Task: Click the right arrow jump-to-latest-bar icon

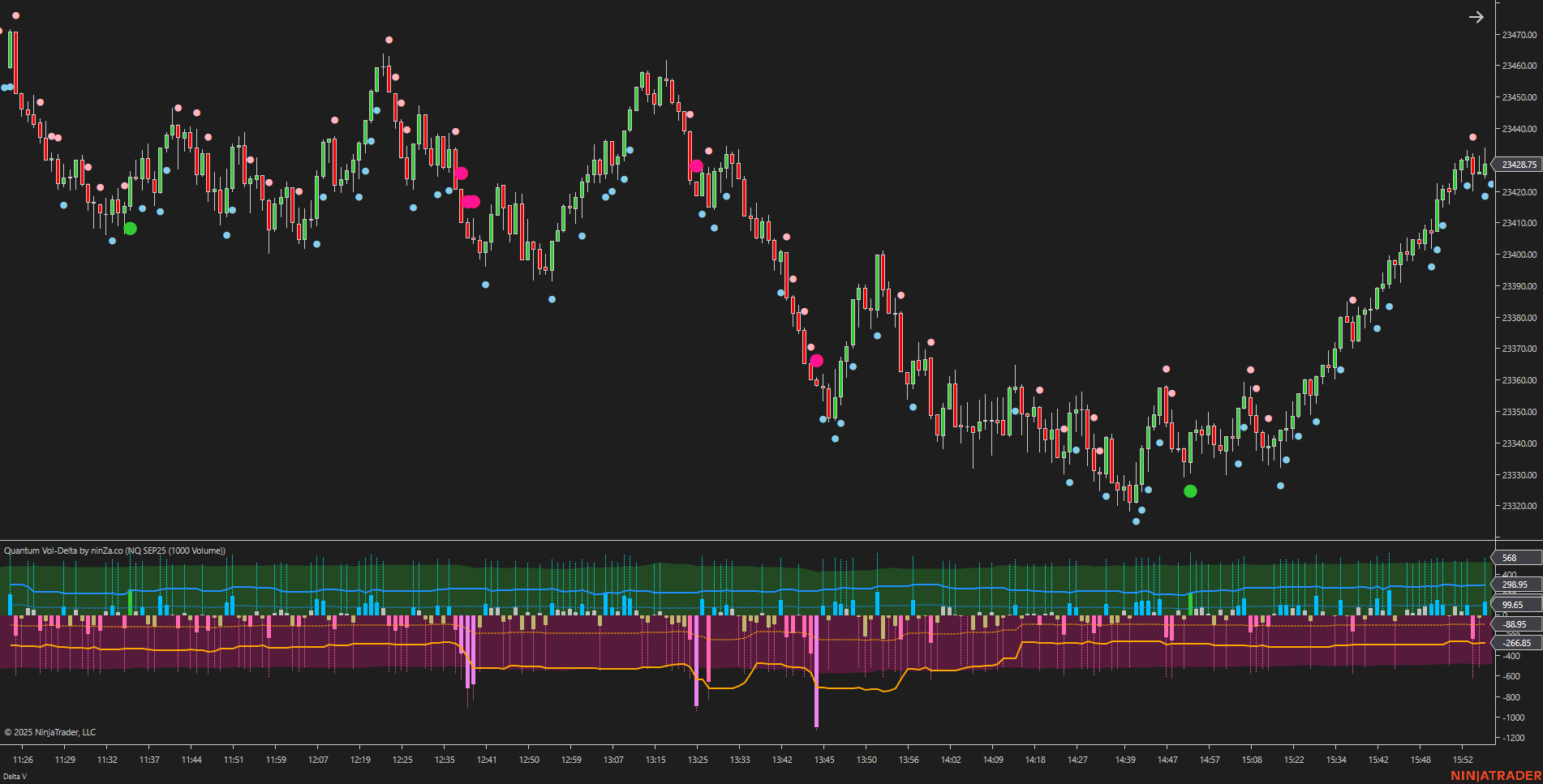Action: tap(1475, 17)
